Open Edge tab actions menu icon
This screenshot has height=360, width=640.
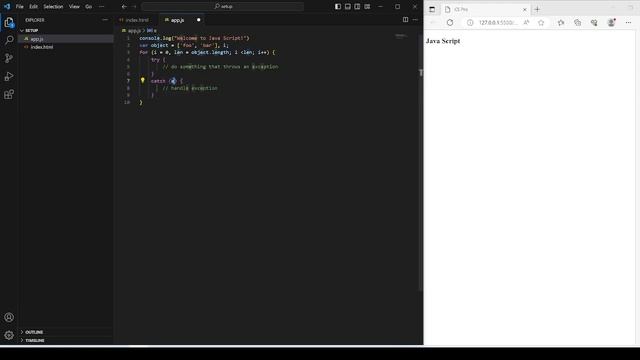(432, 9)
